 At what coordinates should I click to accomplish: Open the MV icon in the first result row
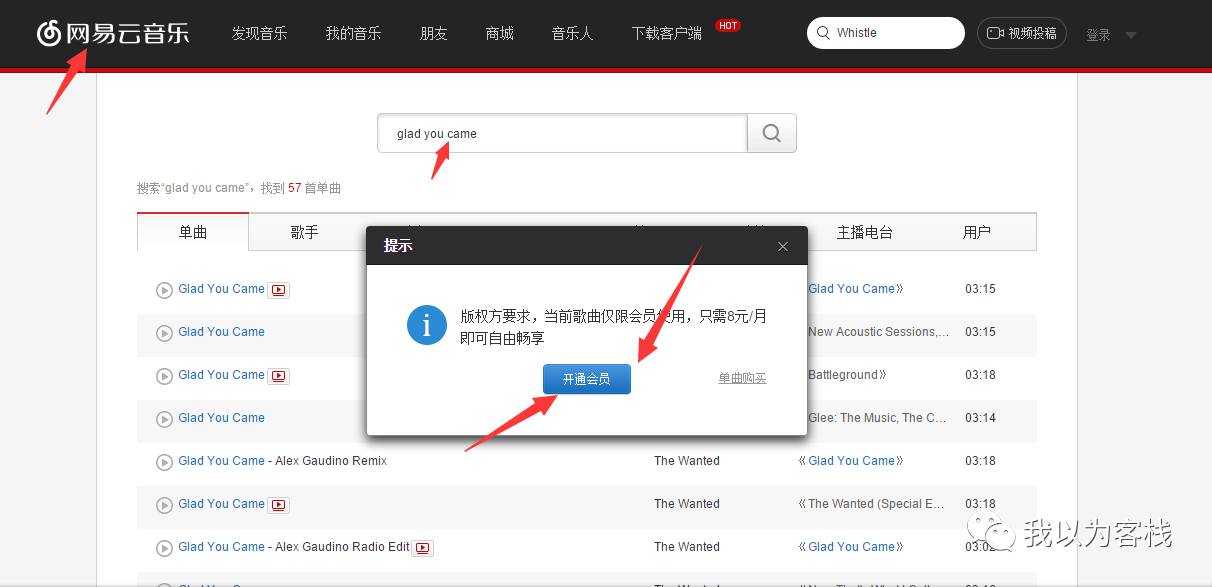279,290
